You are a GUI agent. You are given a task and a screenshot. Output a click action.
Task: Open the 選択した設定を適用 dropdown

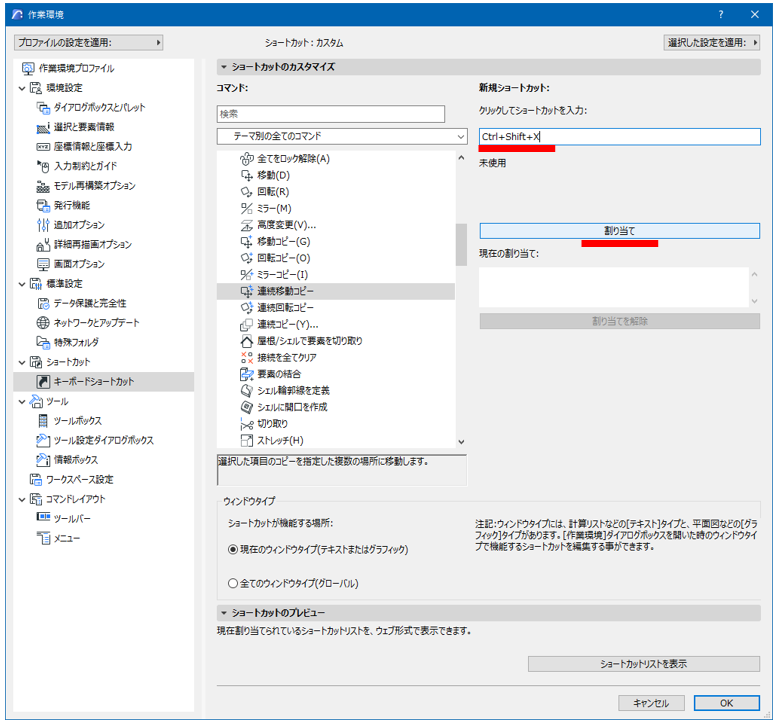tap(712, 43)
